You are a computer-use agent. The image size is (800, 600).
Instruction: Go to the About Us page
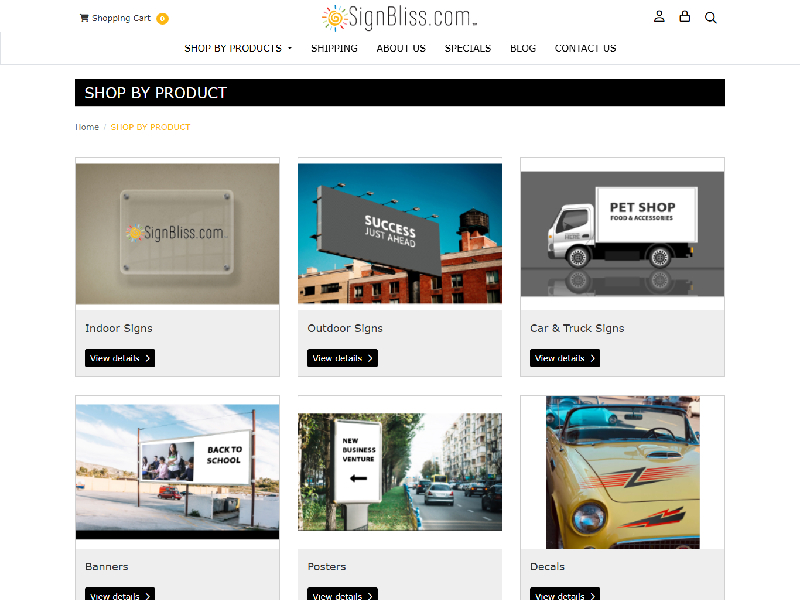point(401,48)
